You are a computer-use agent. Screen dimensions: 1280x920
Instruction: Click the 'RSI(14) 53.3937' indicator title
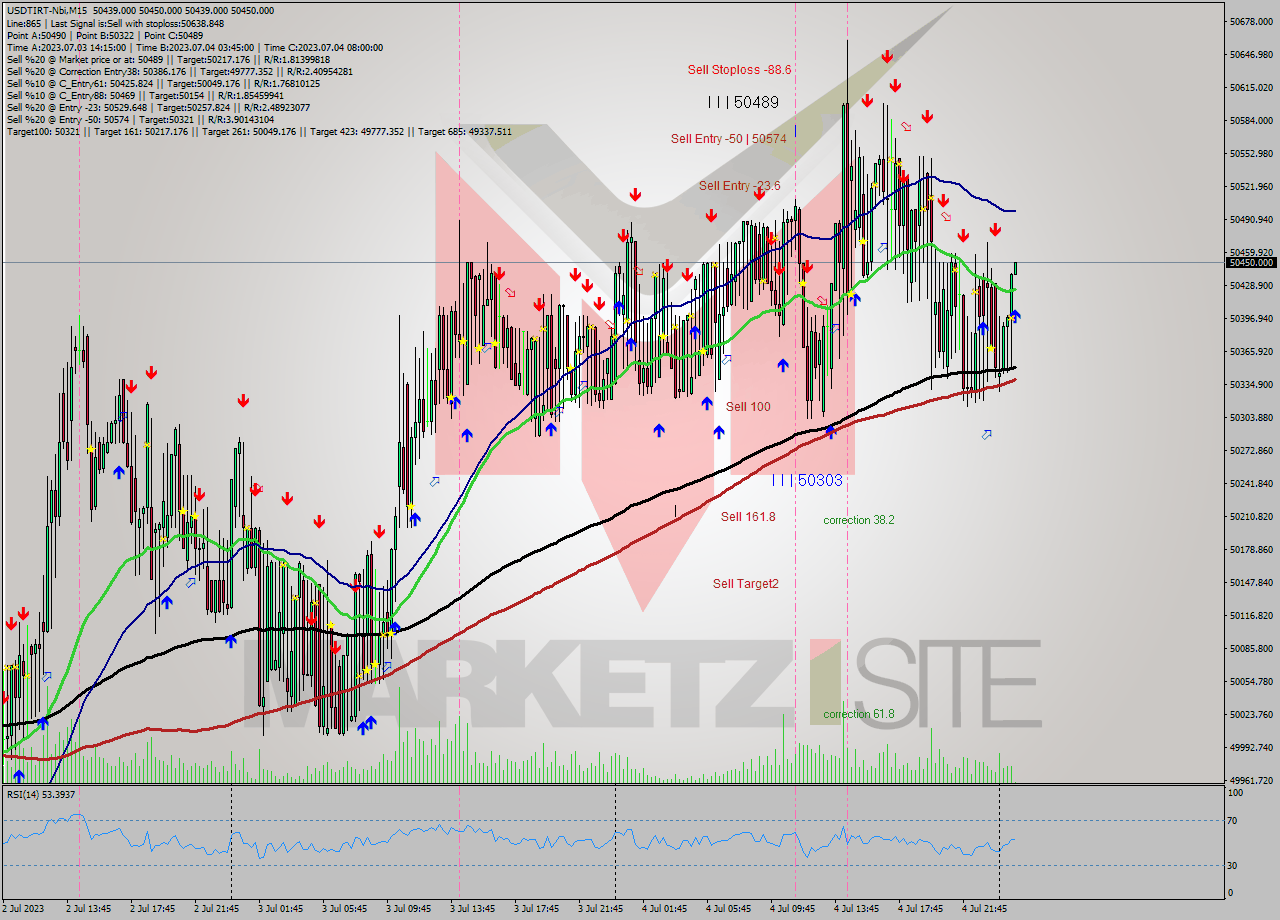click(x=42, y=794)
